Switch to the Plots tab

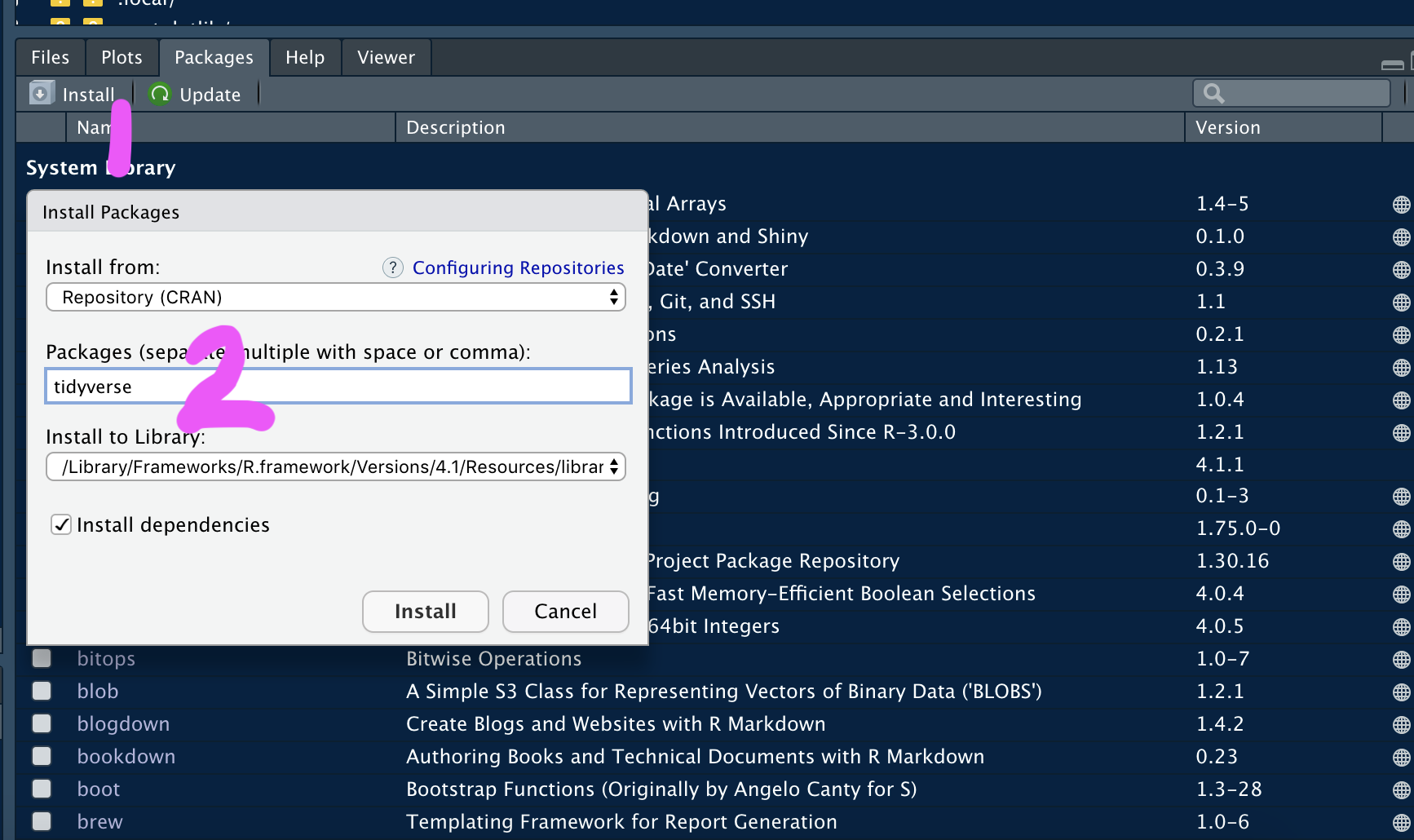[122, 57]
